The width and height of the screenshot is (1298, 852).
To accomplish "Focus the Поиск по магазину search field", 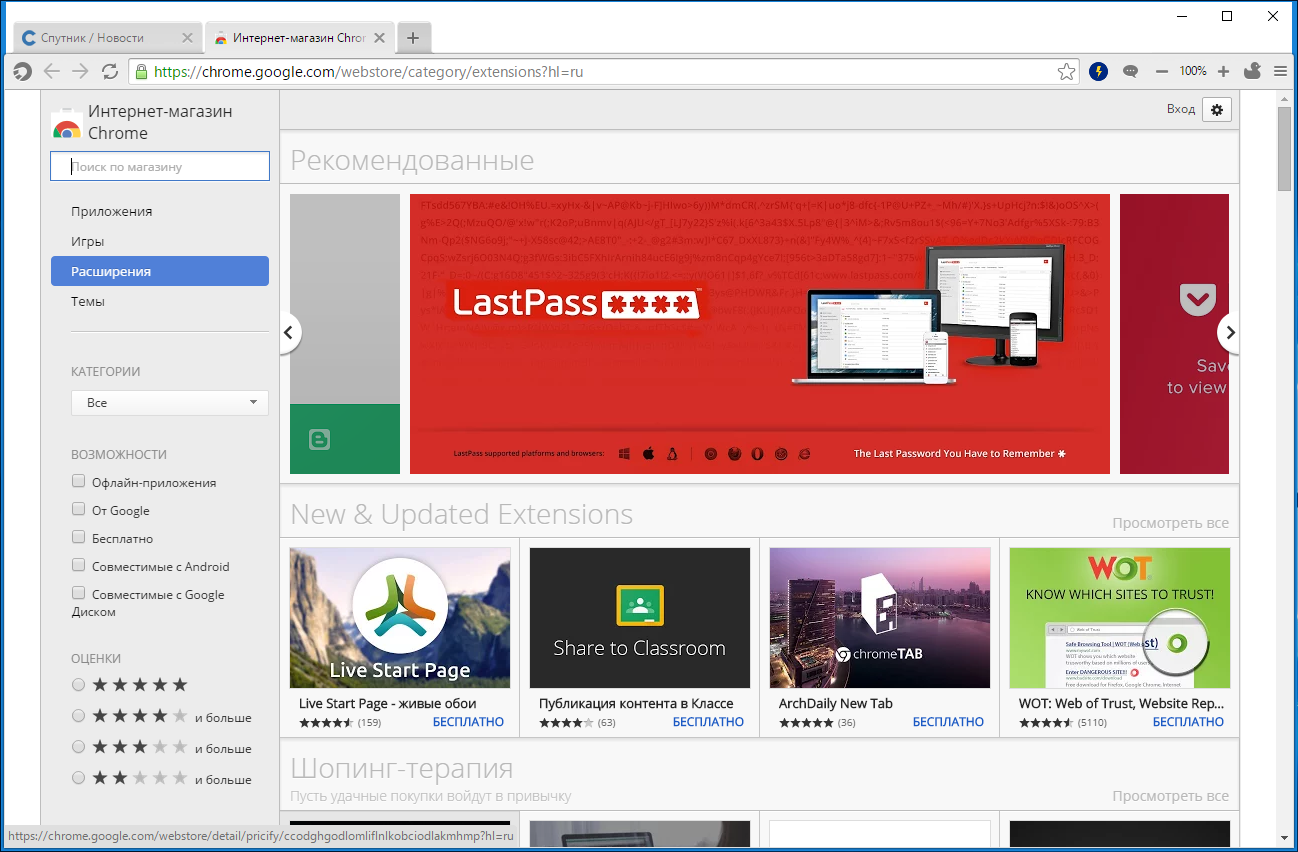I will (160, 166).
